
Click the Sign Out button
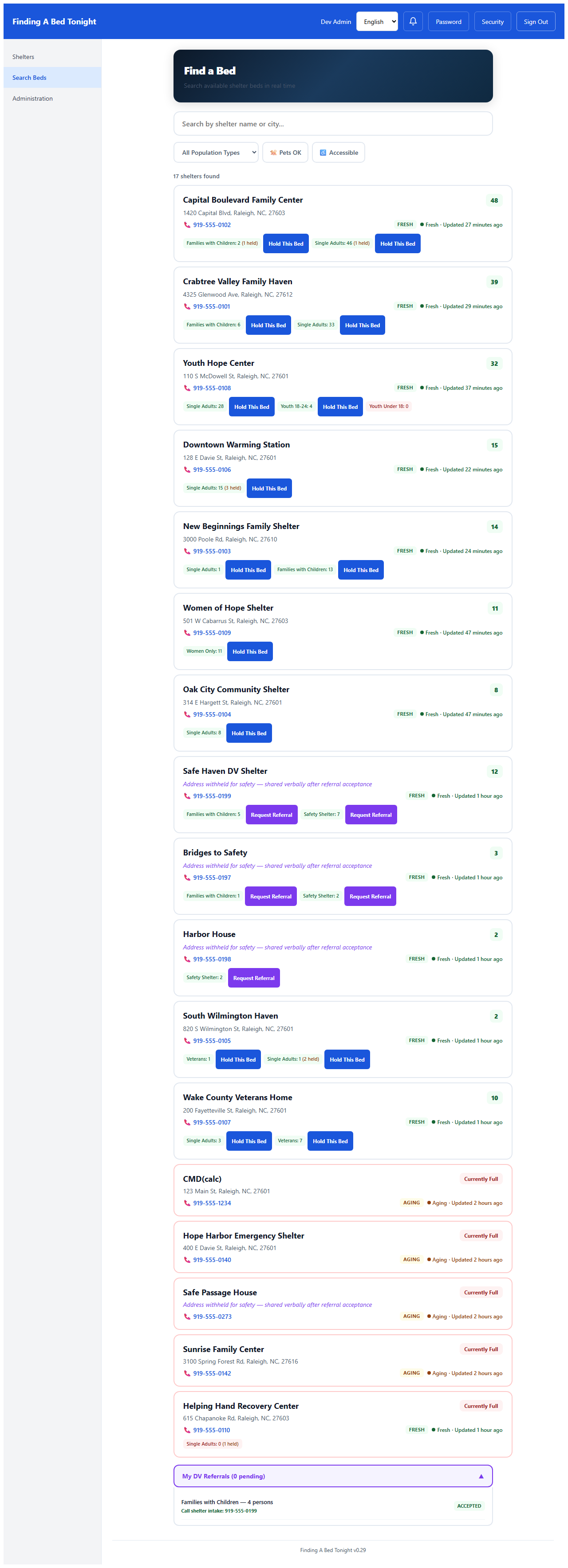pos(535,21)
